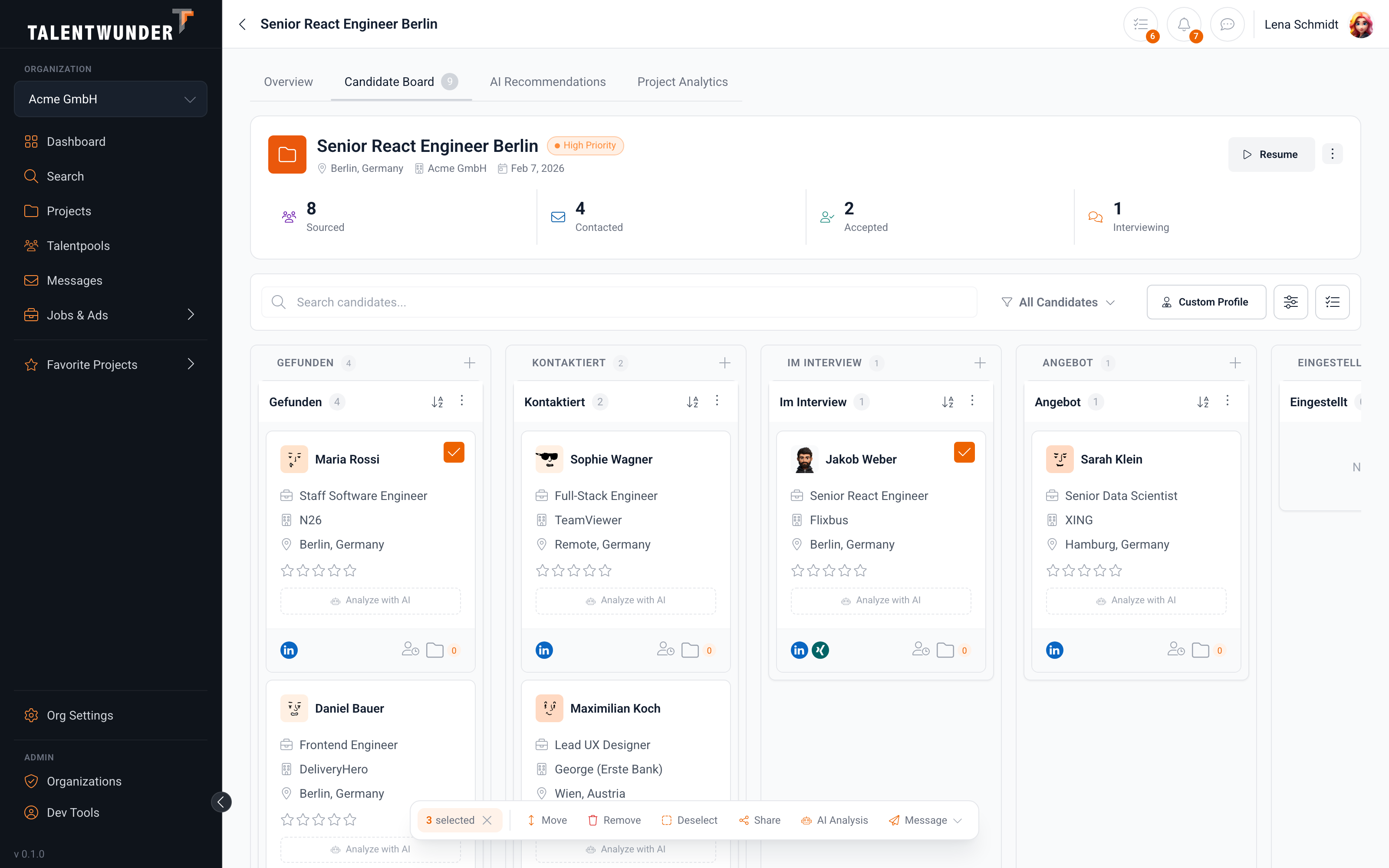Collapse the sidebar with the round arrow button
The width and height of the screenshot is (1389, 868).
pos(221,802)
